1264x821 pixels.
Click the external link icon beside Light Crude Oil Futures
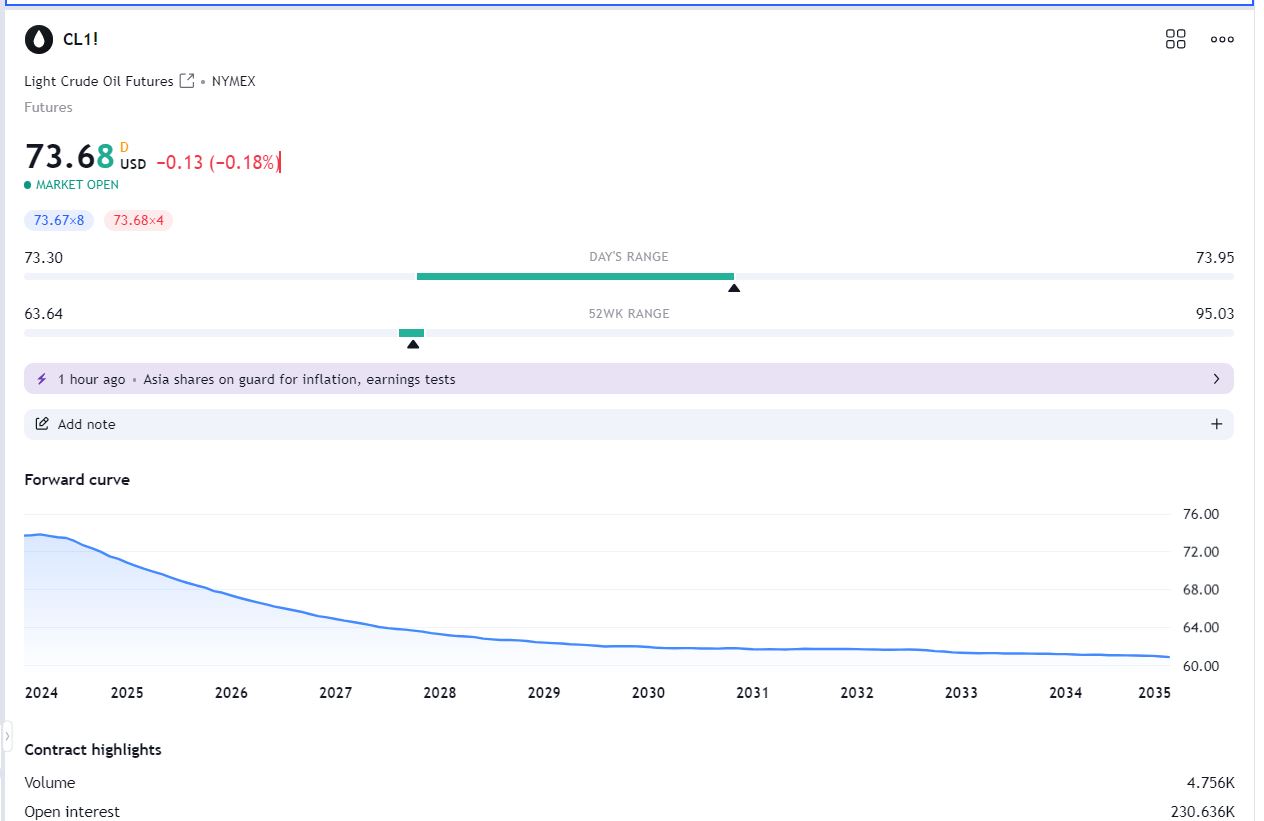click(187, 81)
